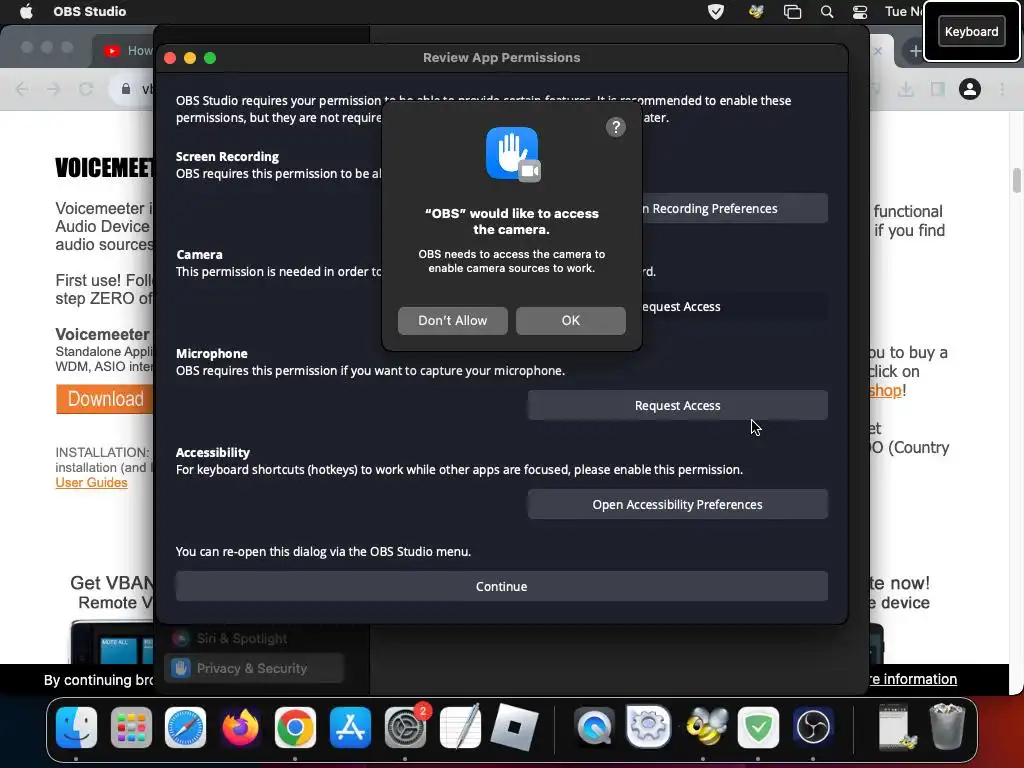1024x768 pixels.
Task: Click bee icon in menu bar
Action: coord(756,12)
